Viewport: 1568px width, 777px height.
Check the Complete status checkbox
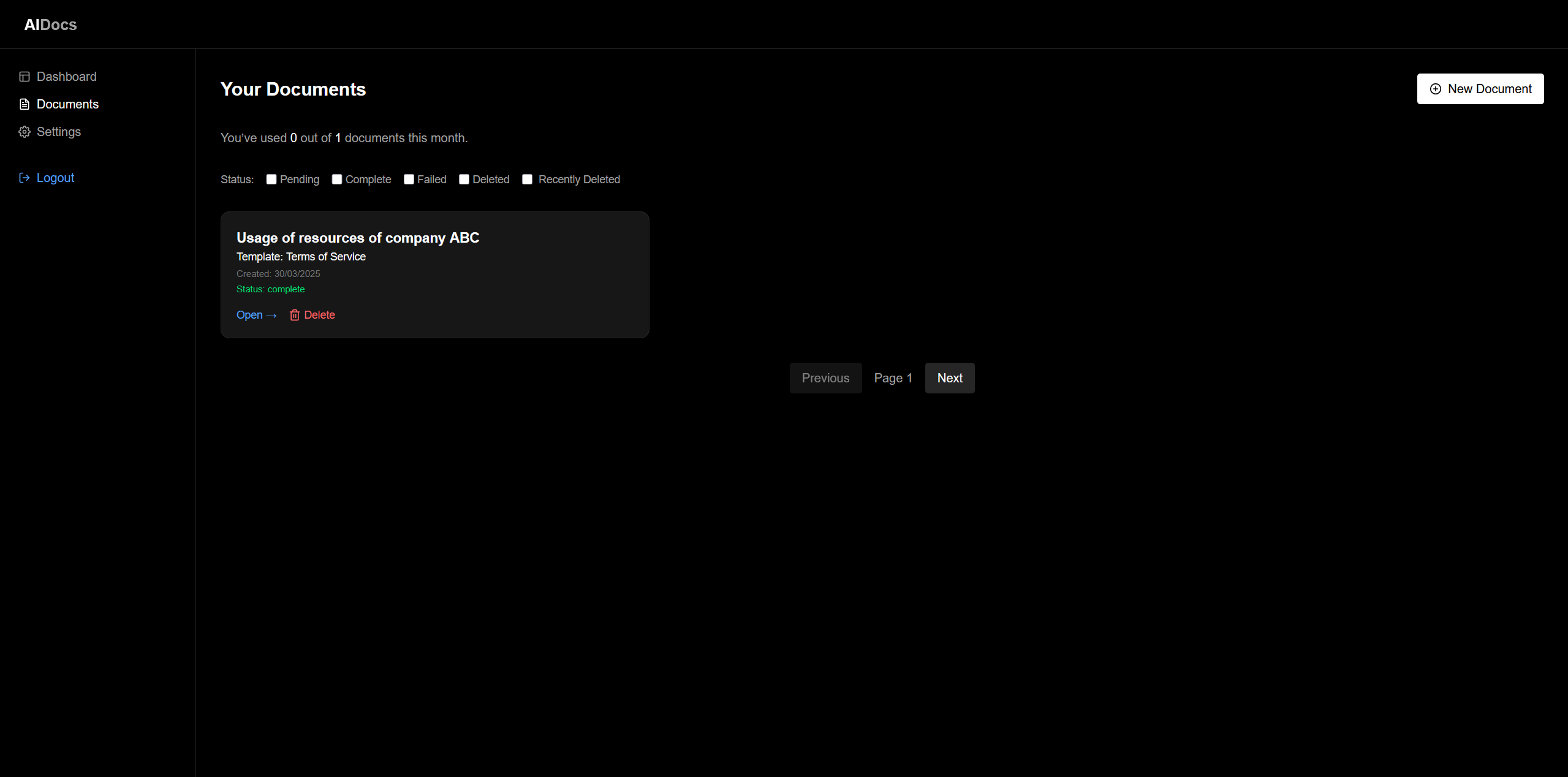click(x=336, y=179)
